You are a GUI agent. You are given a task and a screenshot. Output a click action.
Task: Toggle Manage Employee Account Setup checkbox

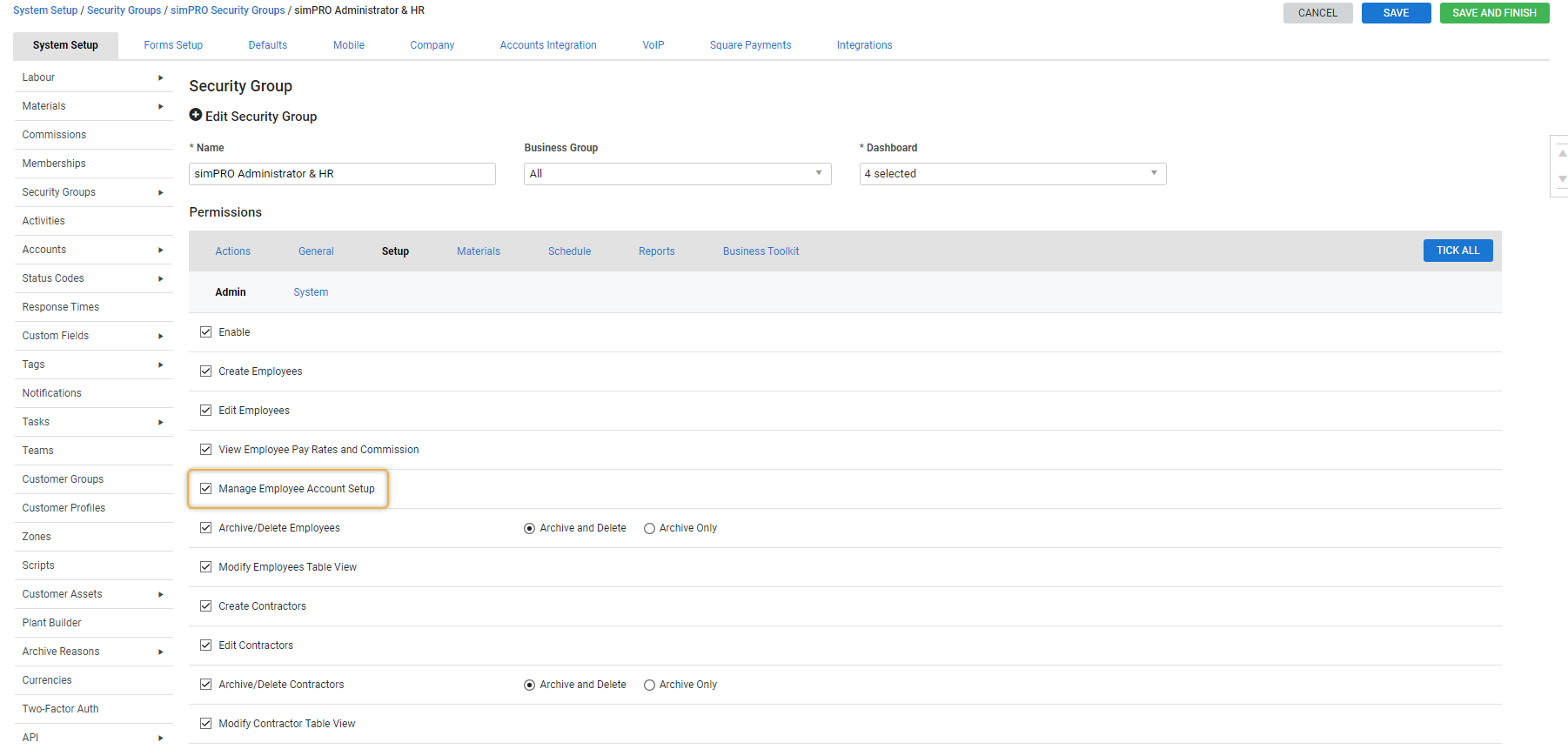click(x=206, y=489)
